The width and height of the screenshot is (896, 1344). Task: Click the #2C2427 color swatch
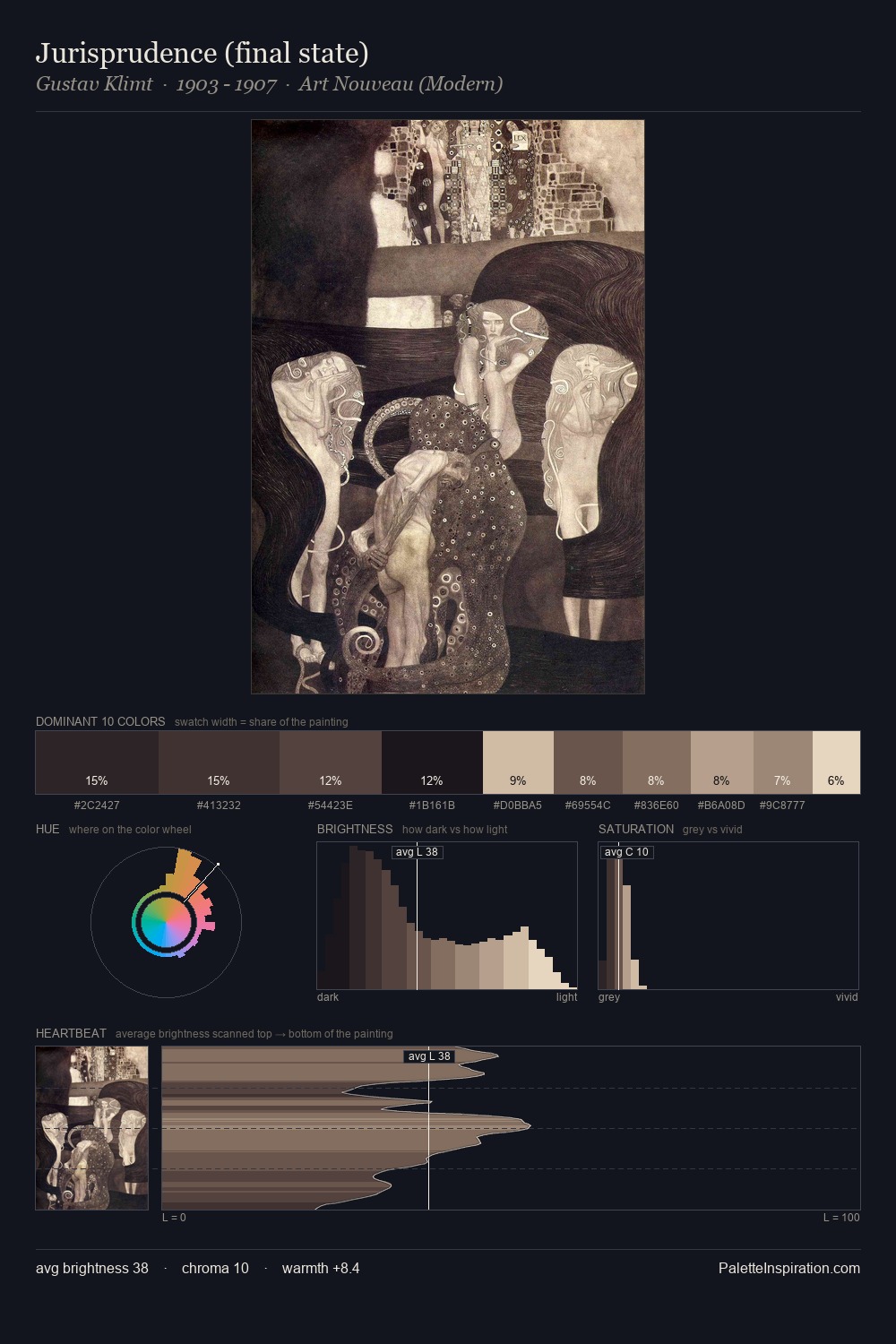97,762
